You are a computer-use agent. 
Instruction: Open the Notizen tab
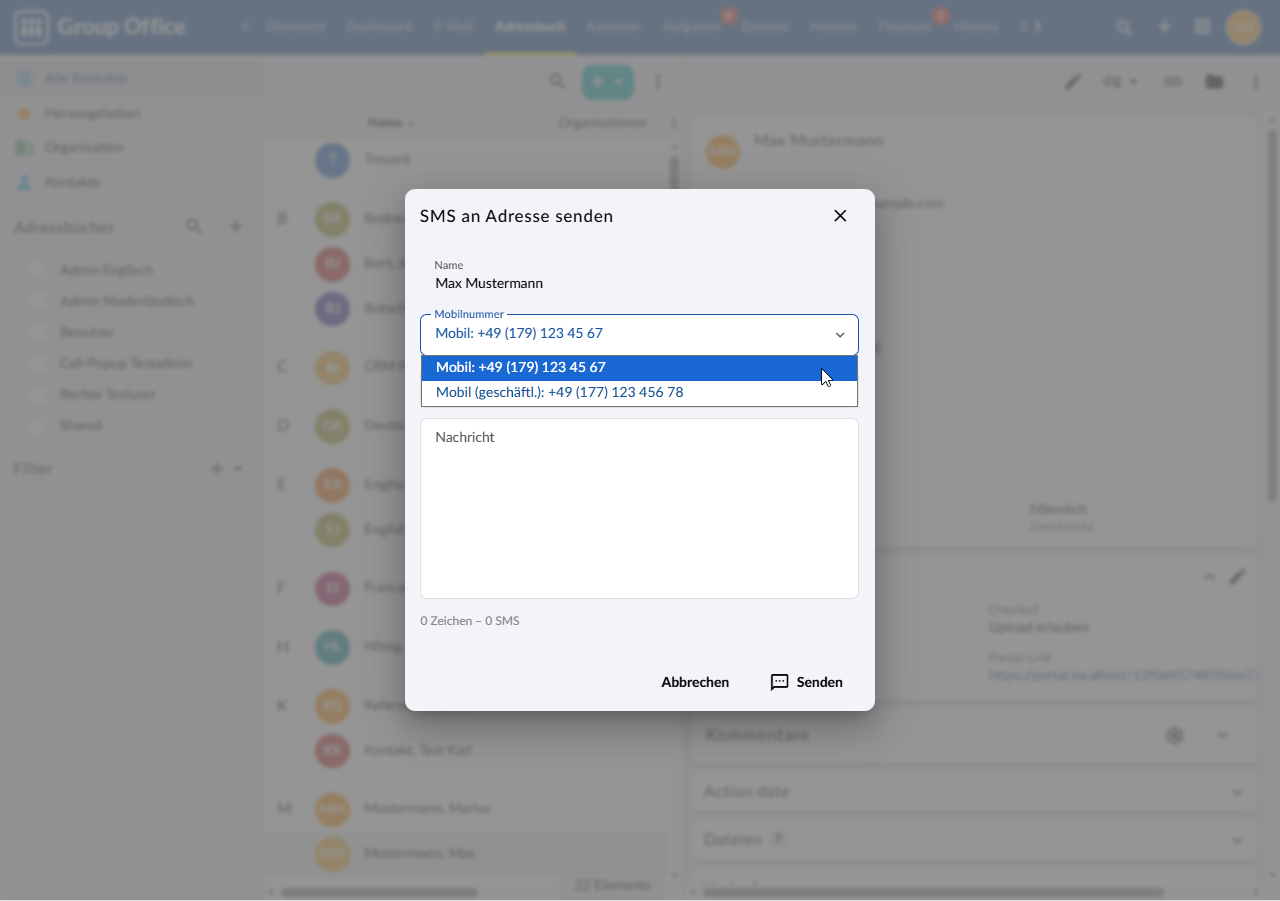[x=834, y=27]
